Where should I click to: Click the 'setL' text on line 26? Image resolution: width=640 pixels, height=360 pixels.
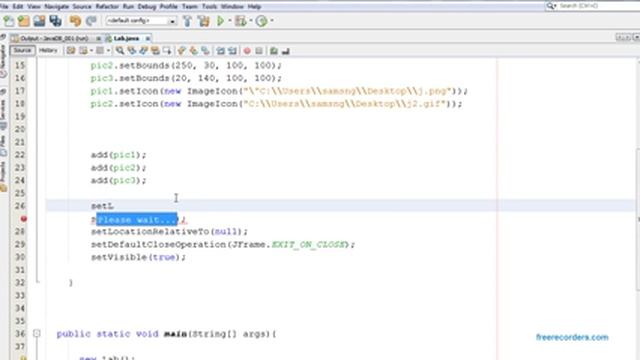pos(102,206)
